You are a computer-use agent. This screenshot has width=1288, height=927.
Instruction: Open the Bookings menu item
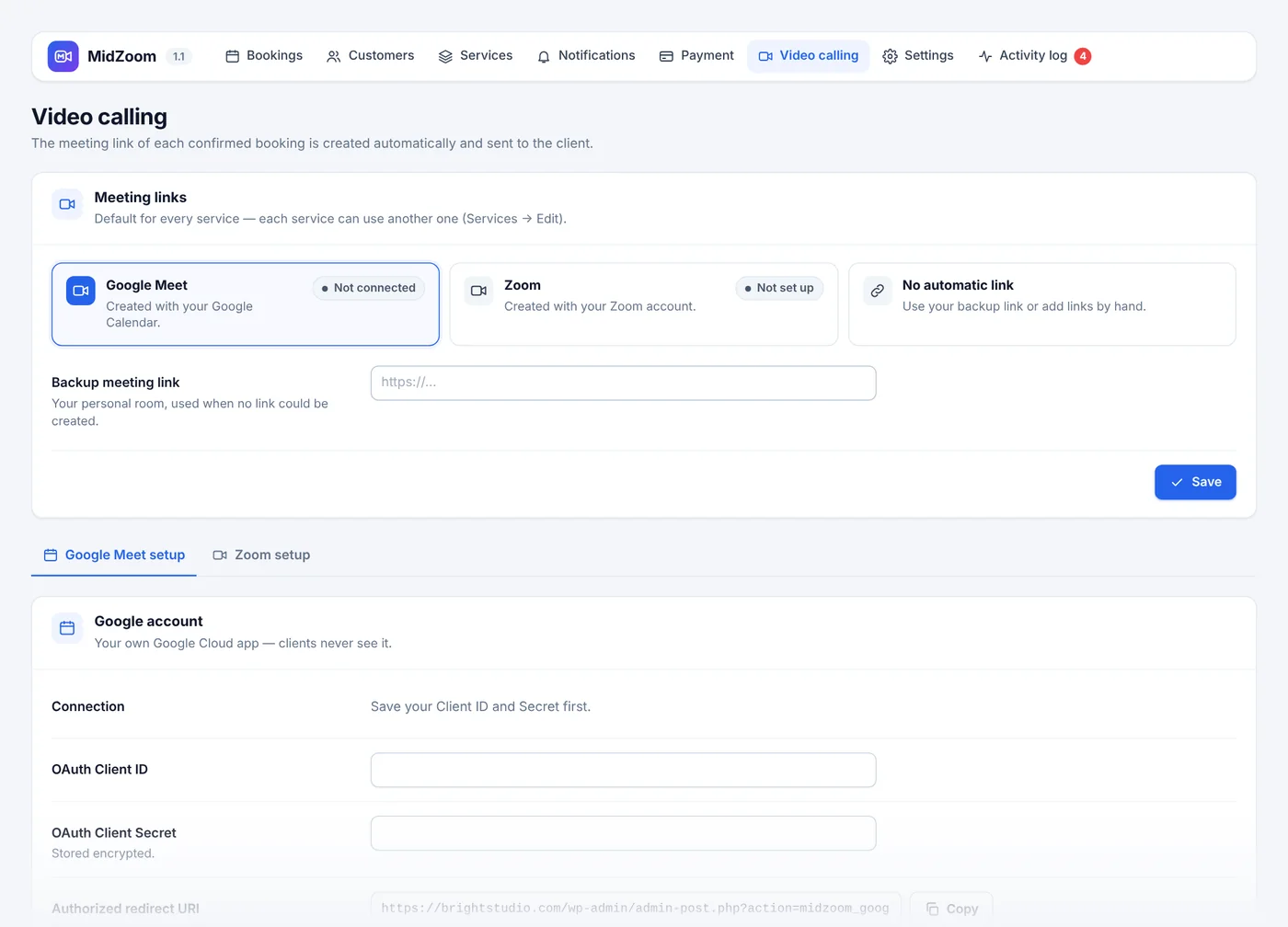click(264, 56)
